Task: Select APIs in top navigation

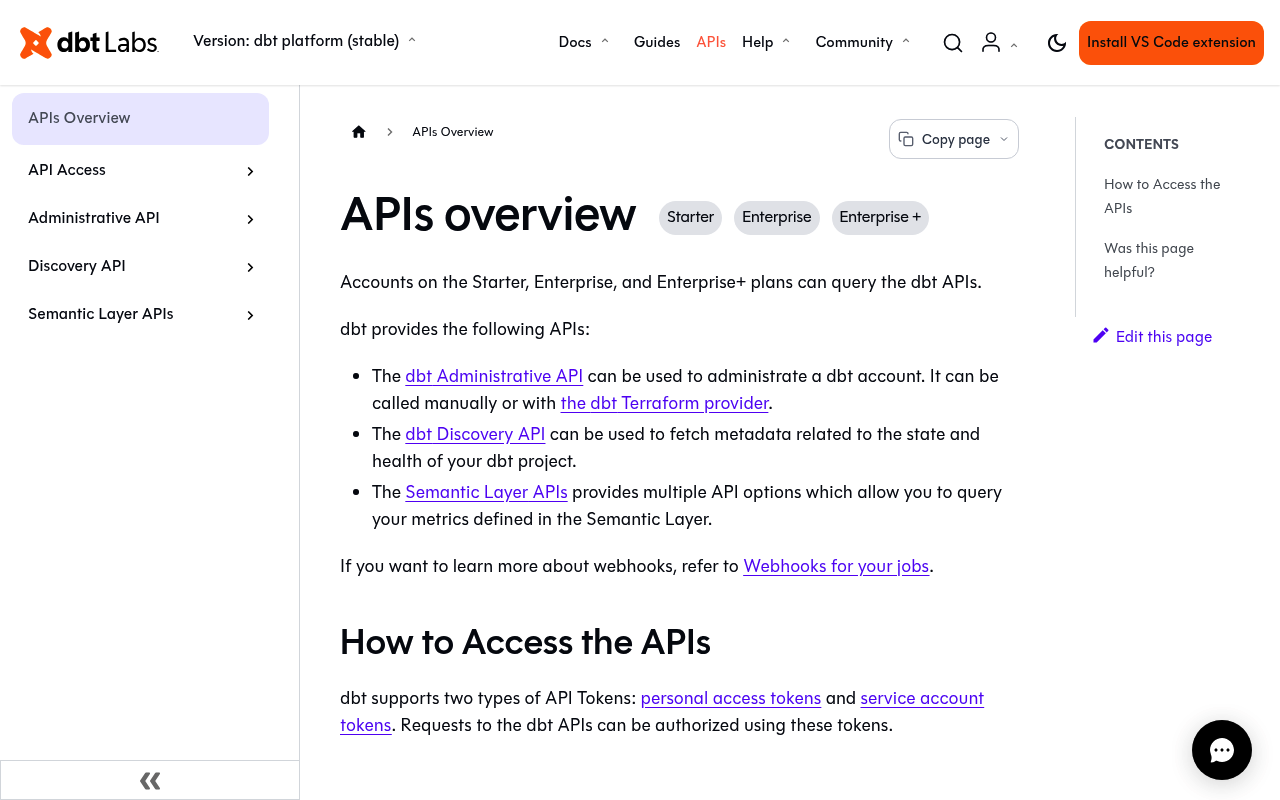Action: click(x=711, y=42)
